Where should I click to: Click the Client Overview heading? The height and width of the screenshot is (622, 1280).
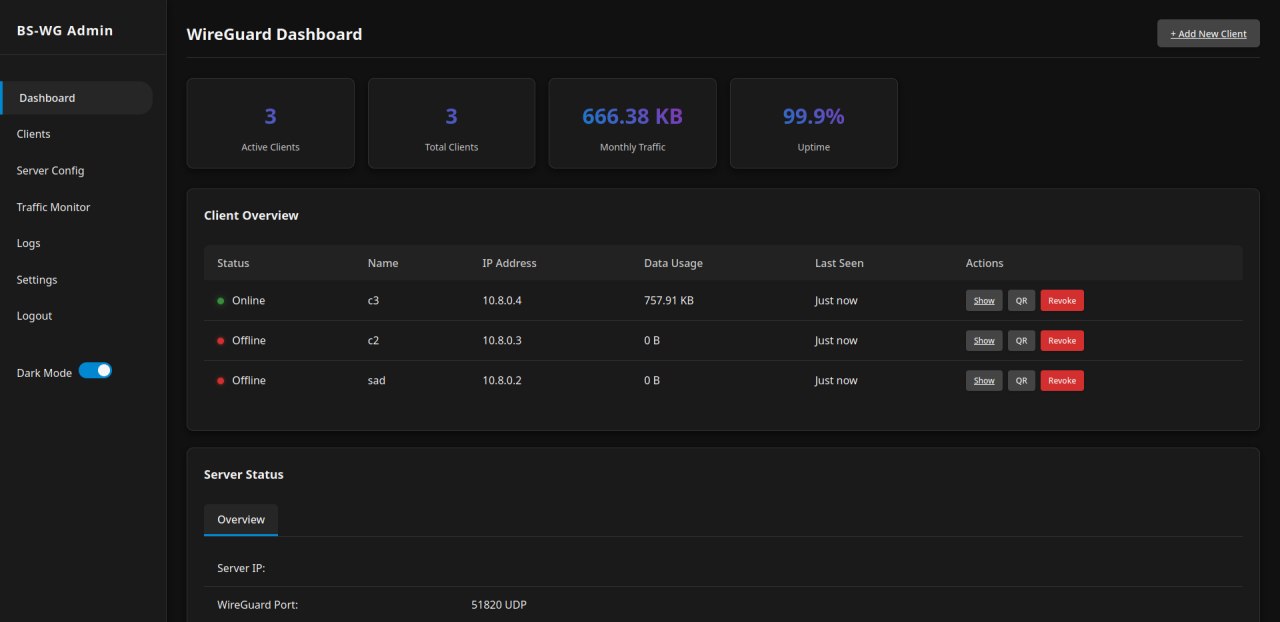coord(251,215)
